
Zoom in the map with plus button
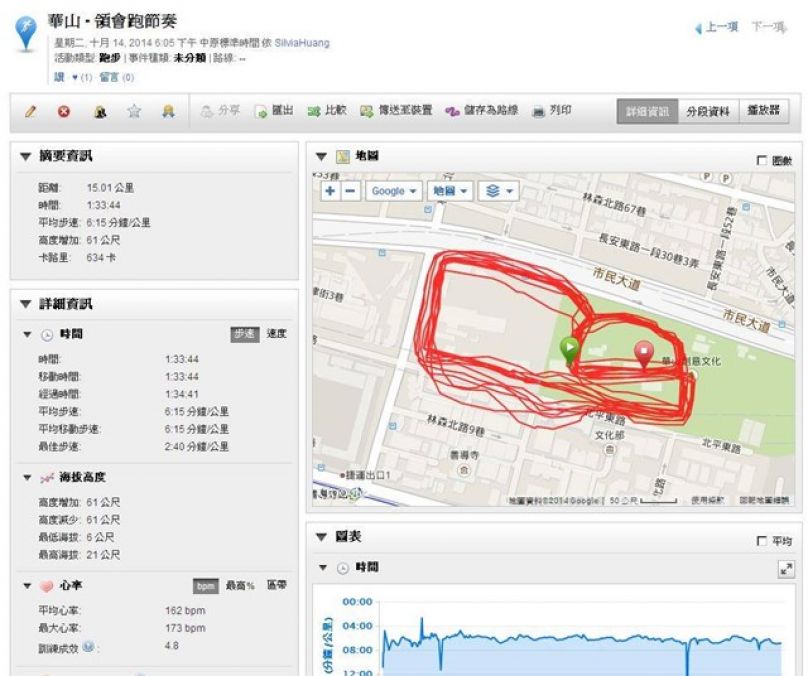tap(330, 190)
